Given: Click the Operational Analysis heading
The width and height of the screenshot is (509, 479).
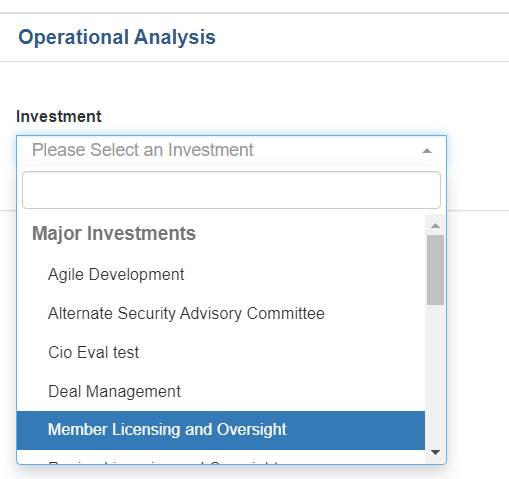Looking at the screenshot, I should [117, 37].
